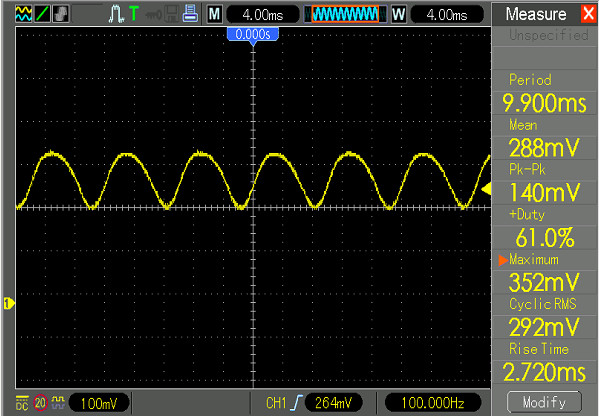Click the pulse trigger icon
Image resolution: width=599 pixels, height=416 pixels.
(116, 14)
